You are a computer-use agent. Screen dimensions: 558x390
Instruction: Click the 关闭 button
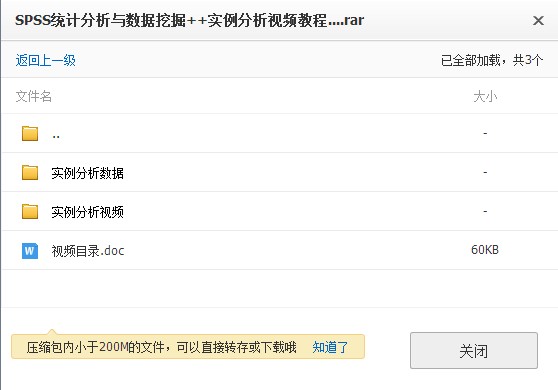(x=474, y=351)
